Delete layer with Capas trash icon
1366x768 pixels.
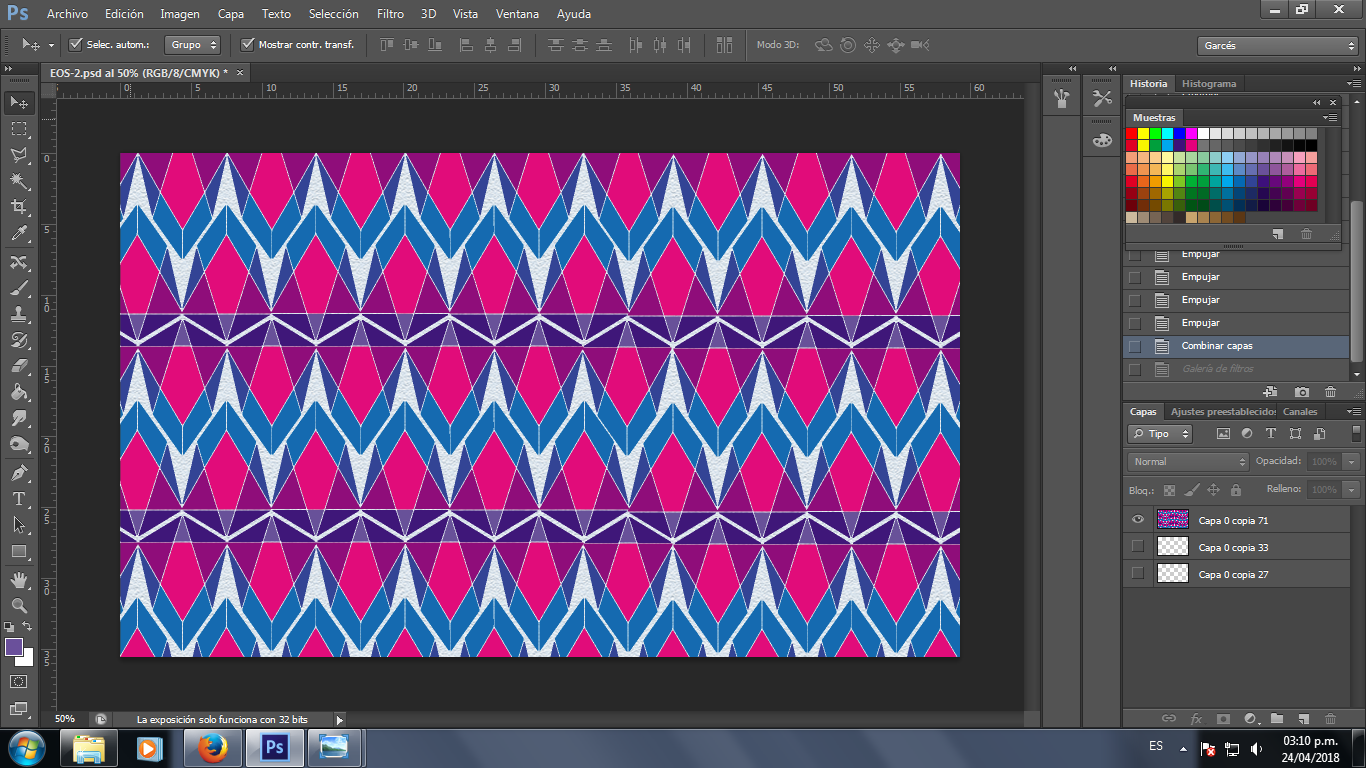(x=1330, y=718)
